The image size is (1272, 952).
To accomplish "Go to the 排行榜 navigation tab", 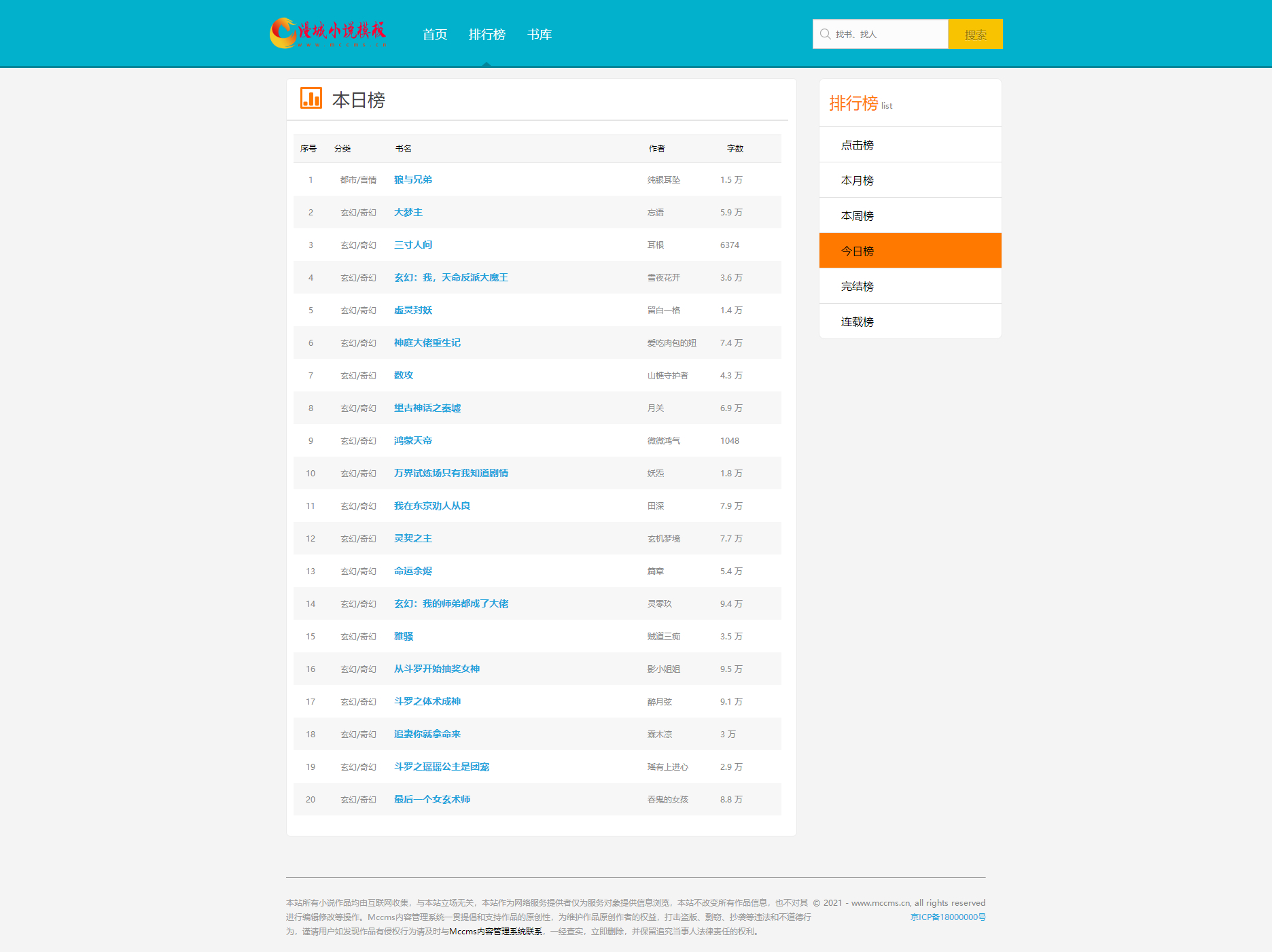I will (x=487, y=35).
